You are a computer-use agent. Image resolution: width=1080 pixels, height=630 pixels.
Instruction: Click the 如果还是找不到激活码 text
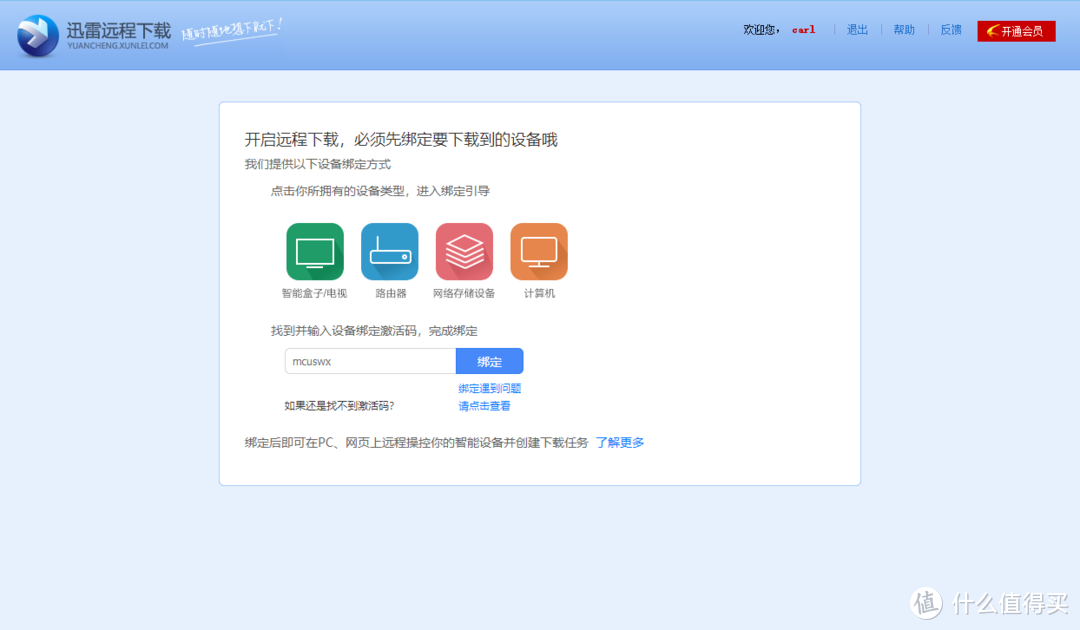[339, 406]
